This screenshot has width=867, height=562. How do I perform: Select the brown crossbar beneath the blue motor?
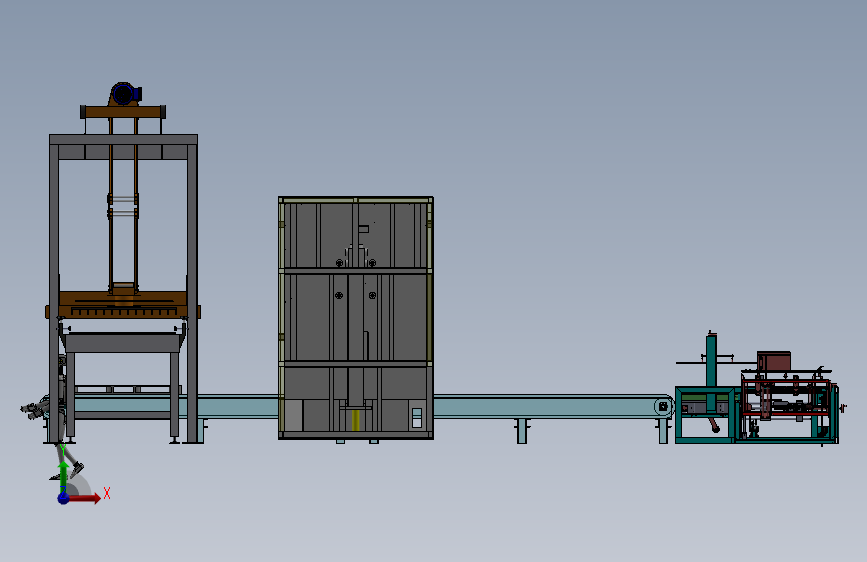[123, 112]
